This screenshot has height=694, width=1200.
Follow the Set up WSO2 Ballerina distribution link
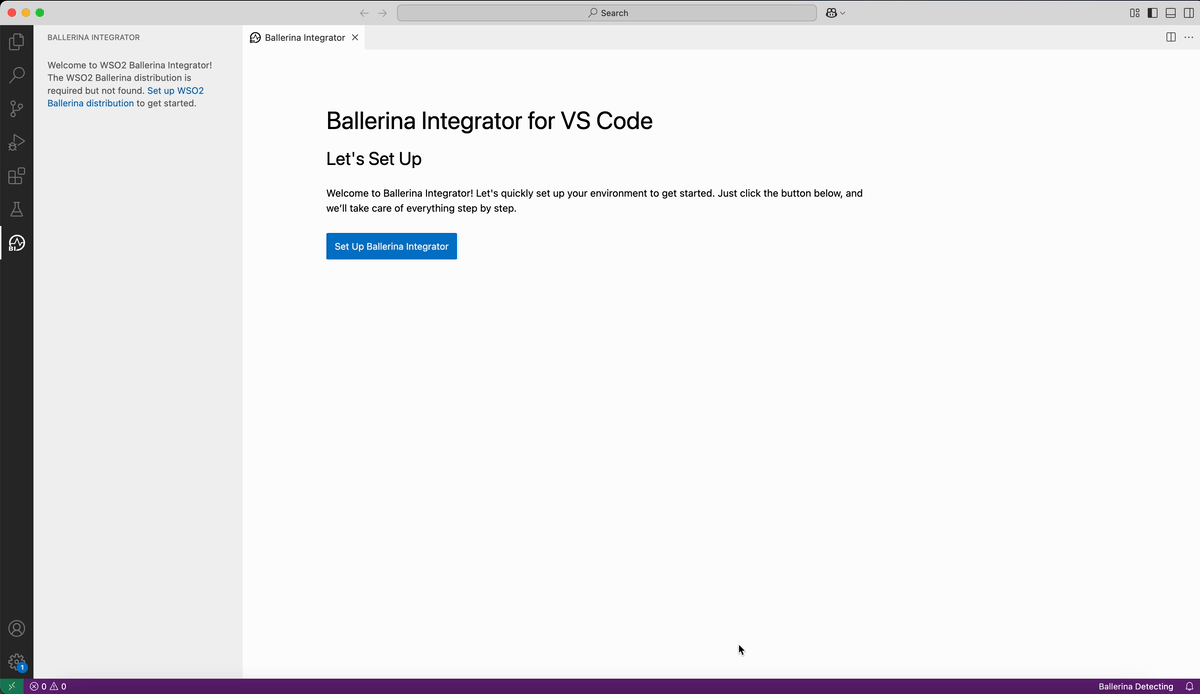[126, 97]
